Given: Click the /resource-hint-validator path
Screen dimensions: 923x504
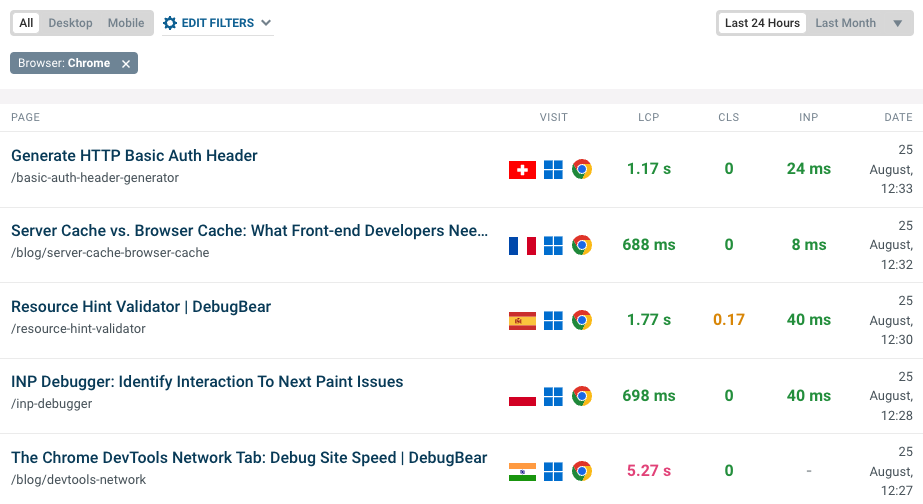Looking at the screenshot, I should (x=78, y=329).
